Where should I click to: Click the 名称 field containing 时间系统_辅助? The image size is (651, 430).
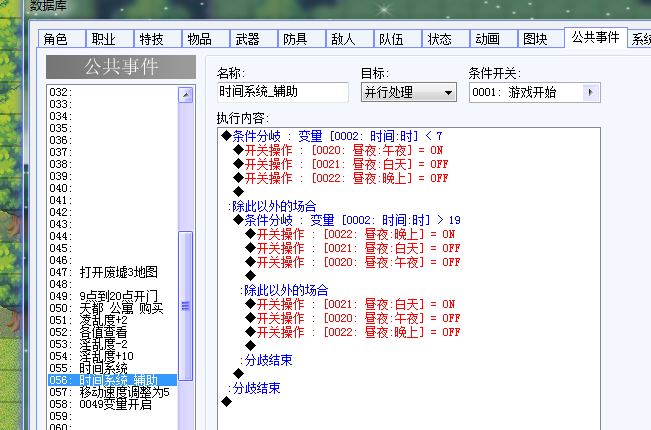(283, 92)
